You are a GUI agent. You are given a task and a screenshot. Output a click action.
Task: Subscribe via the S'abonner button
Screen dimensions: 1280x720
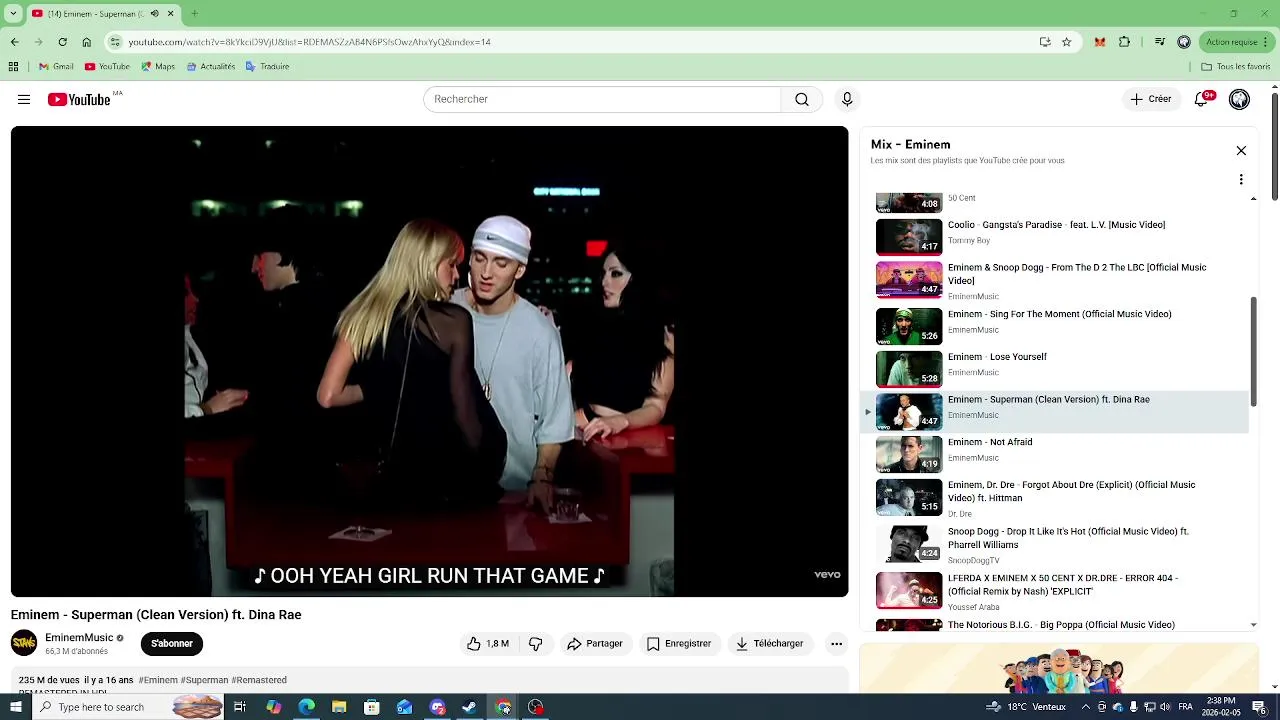click(x=172, y=644)
